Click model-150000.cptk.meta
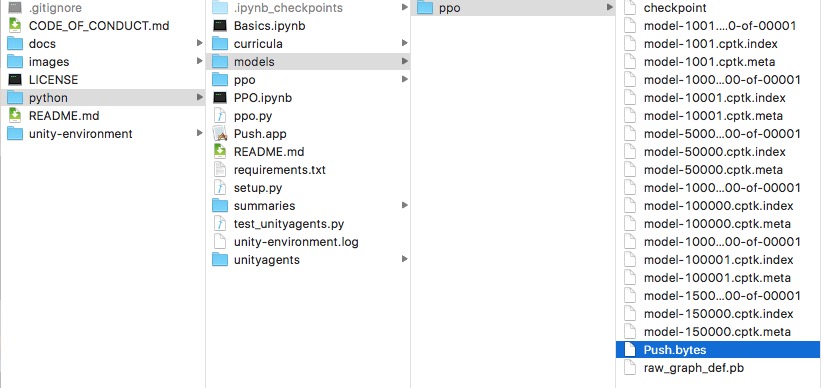Image resolution: width=823 pixels, height=388 pixels. (x=718, y=332)
